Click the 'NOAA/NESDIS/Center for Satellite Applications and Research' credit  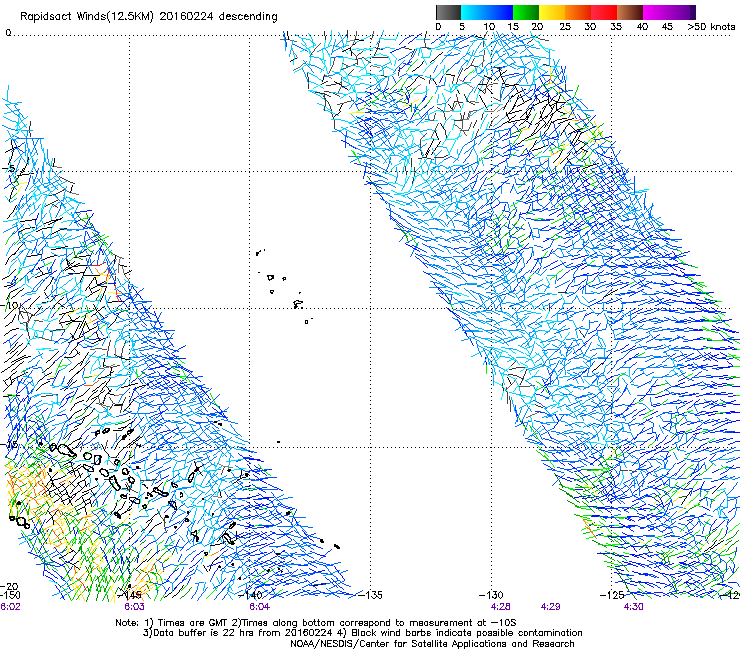click(x=432, y=644)
